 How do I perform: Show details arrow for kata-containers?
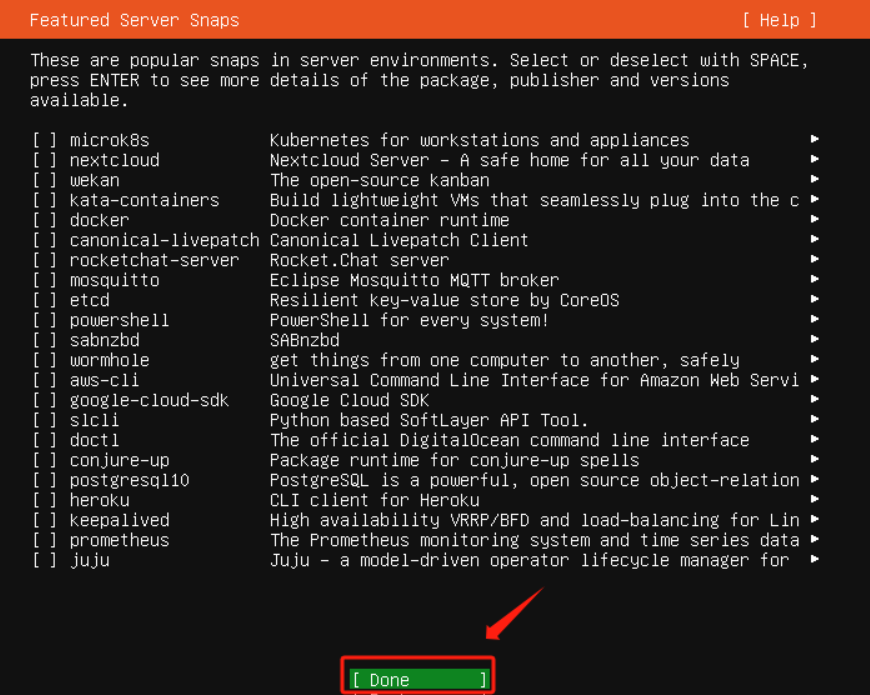pyautogui.click(x=815, y=199)
